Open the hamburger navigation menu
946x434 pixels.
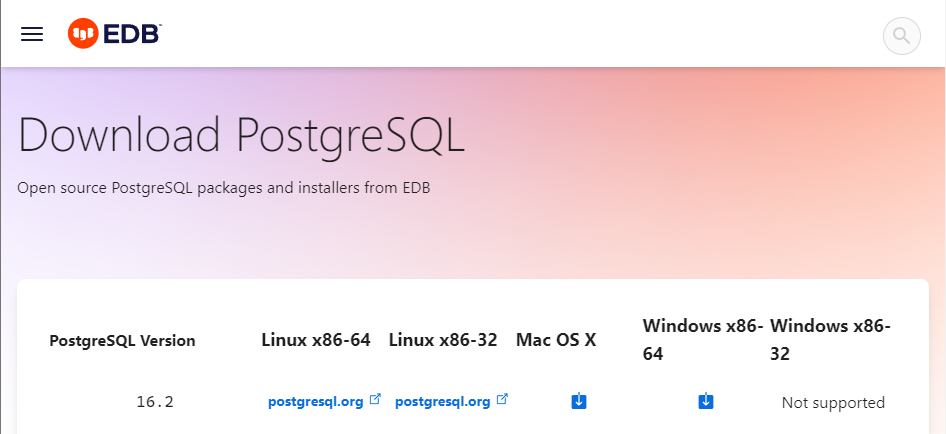(32, 34)
